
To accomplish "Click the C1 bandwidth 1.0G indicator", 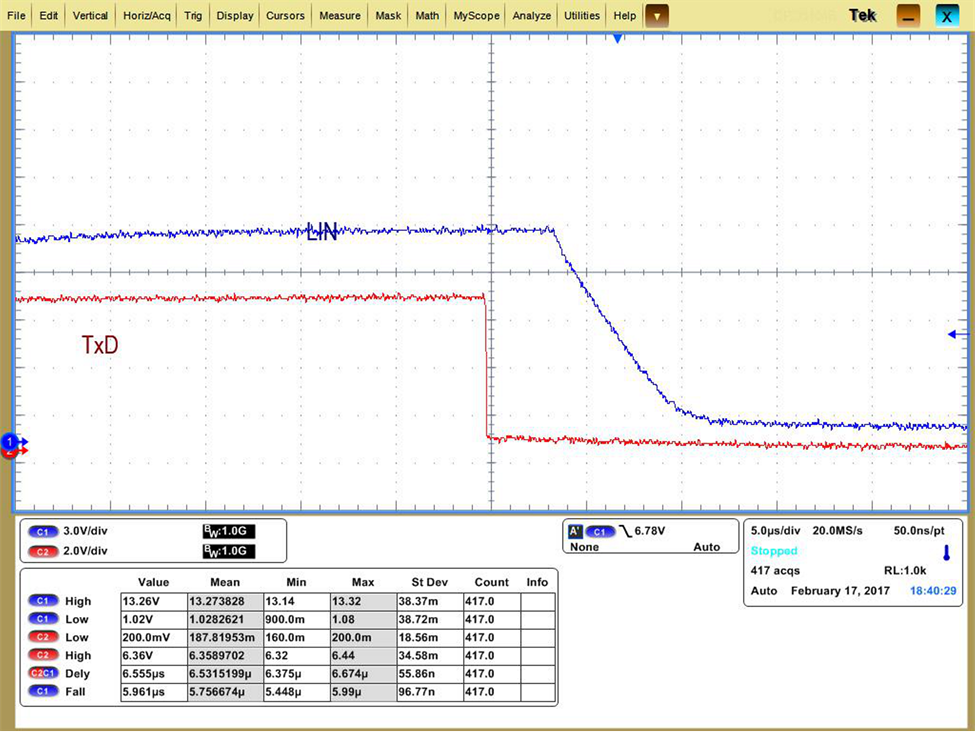I will click(228, 531).
